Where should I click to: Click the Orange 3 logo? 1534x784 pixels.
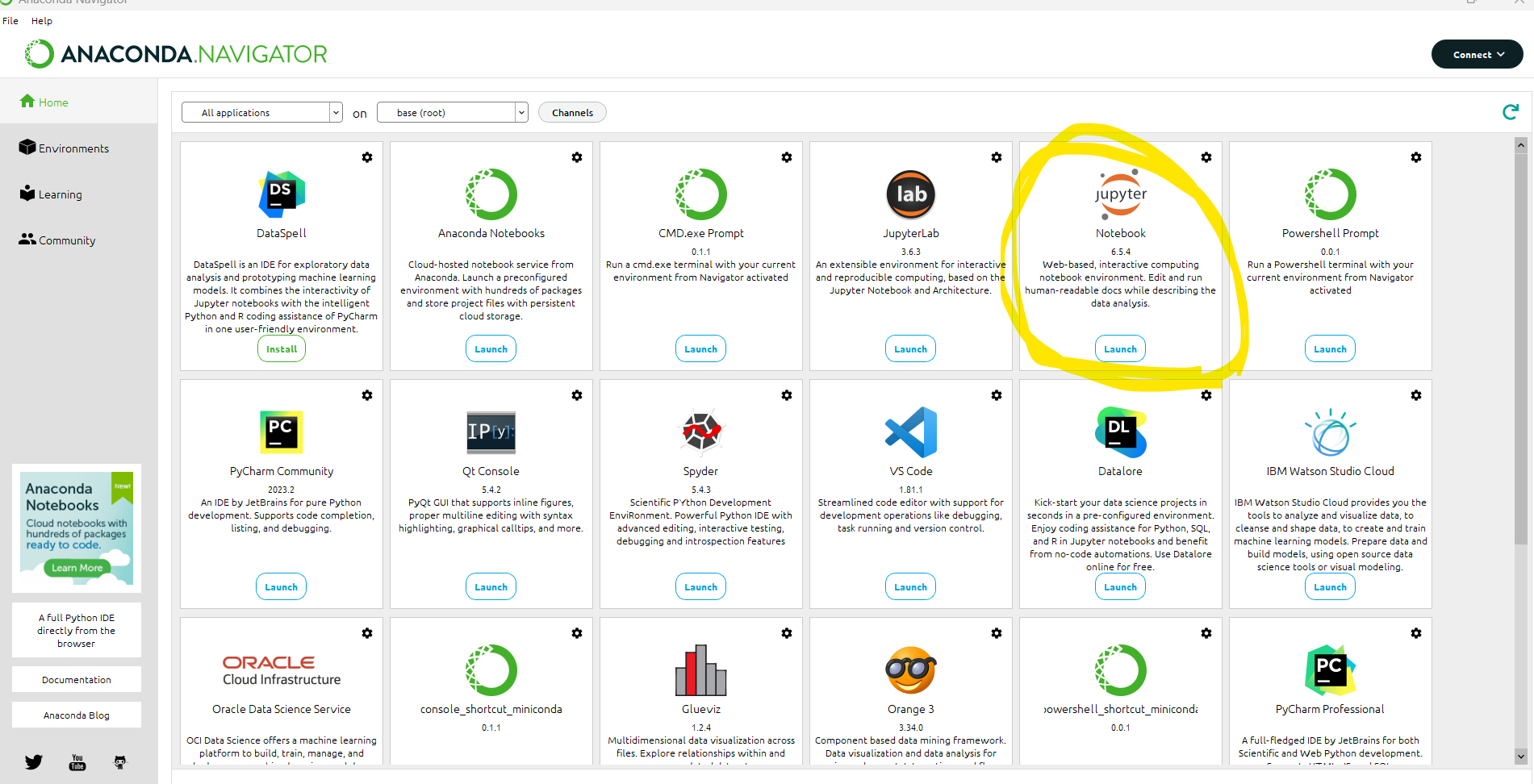click(911, 670)
